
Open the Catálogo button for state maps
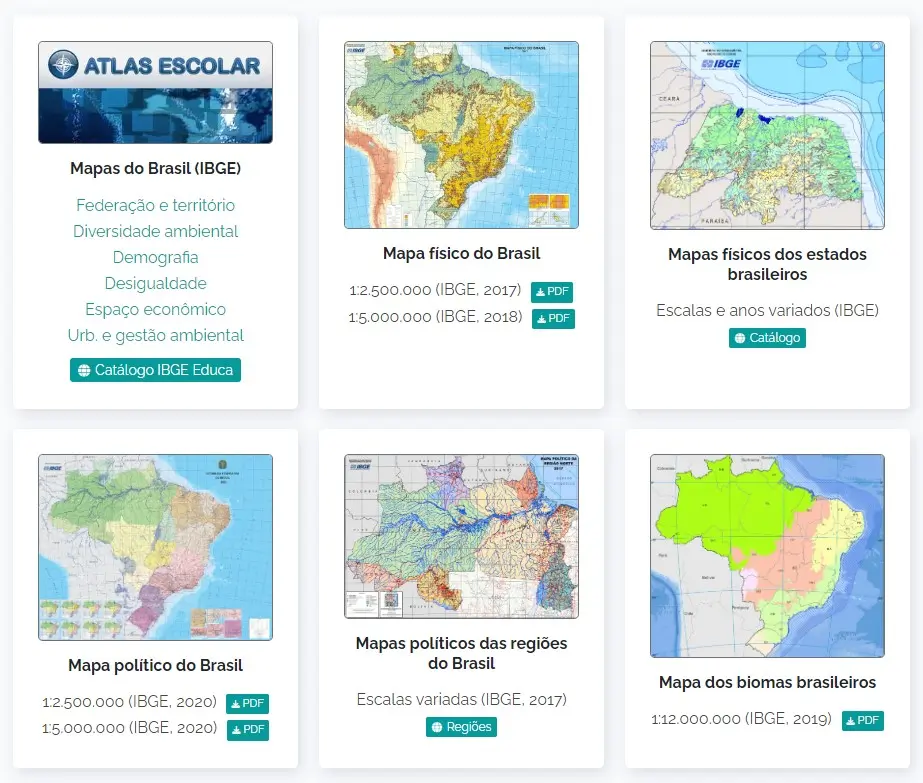767,338
